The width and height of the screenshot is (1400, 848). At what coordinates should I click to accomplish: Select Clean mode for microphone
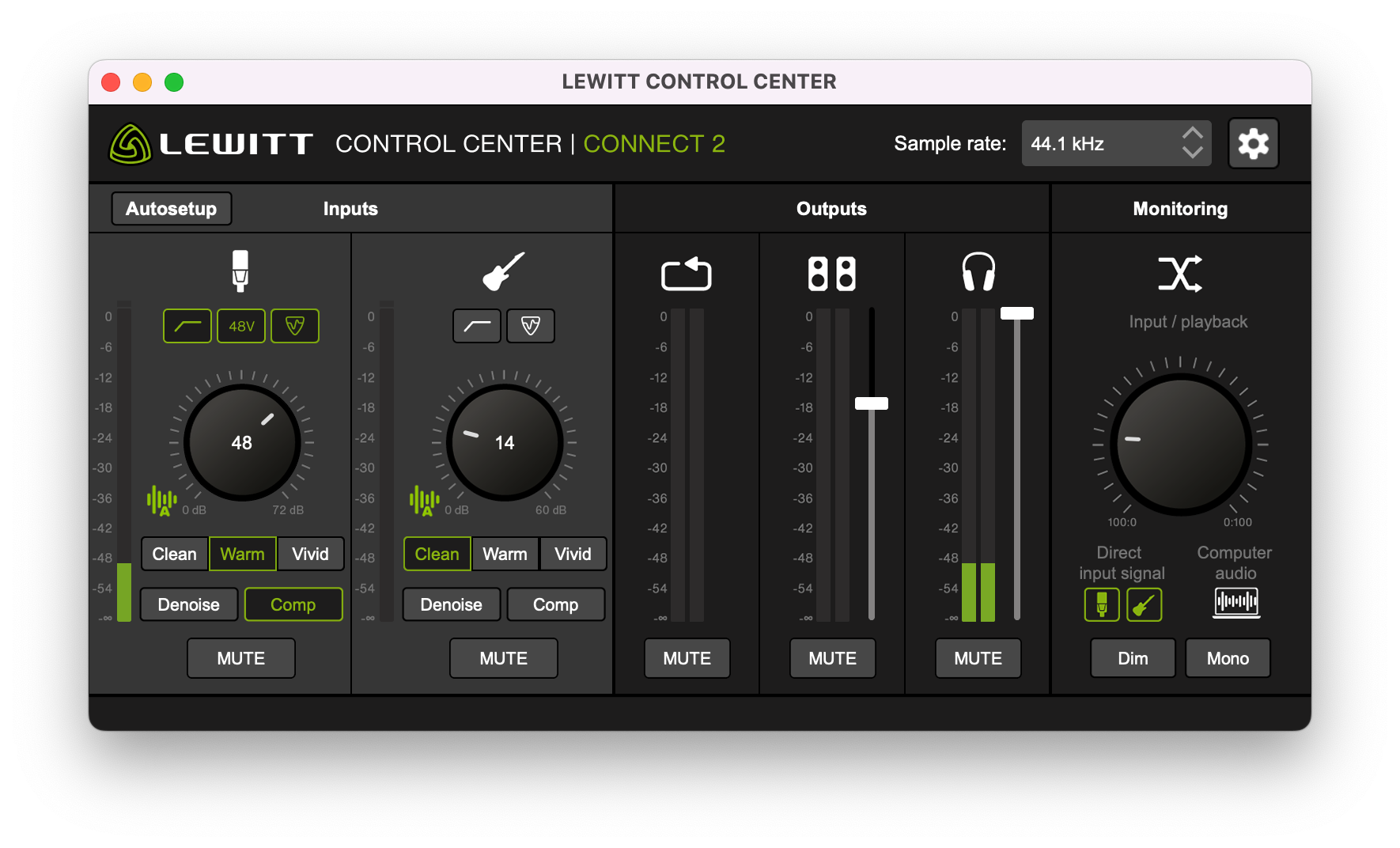[x=175, y=554]
